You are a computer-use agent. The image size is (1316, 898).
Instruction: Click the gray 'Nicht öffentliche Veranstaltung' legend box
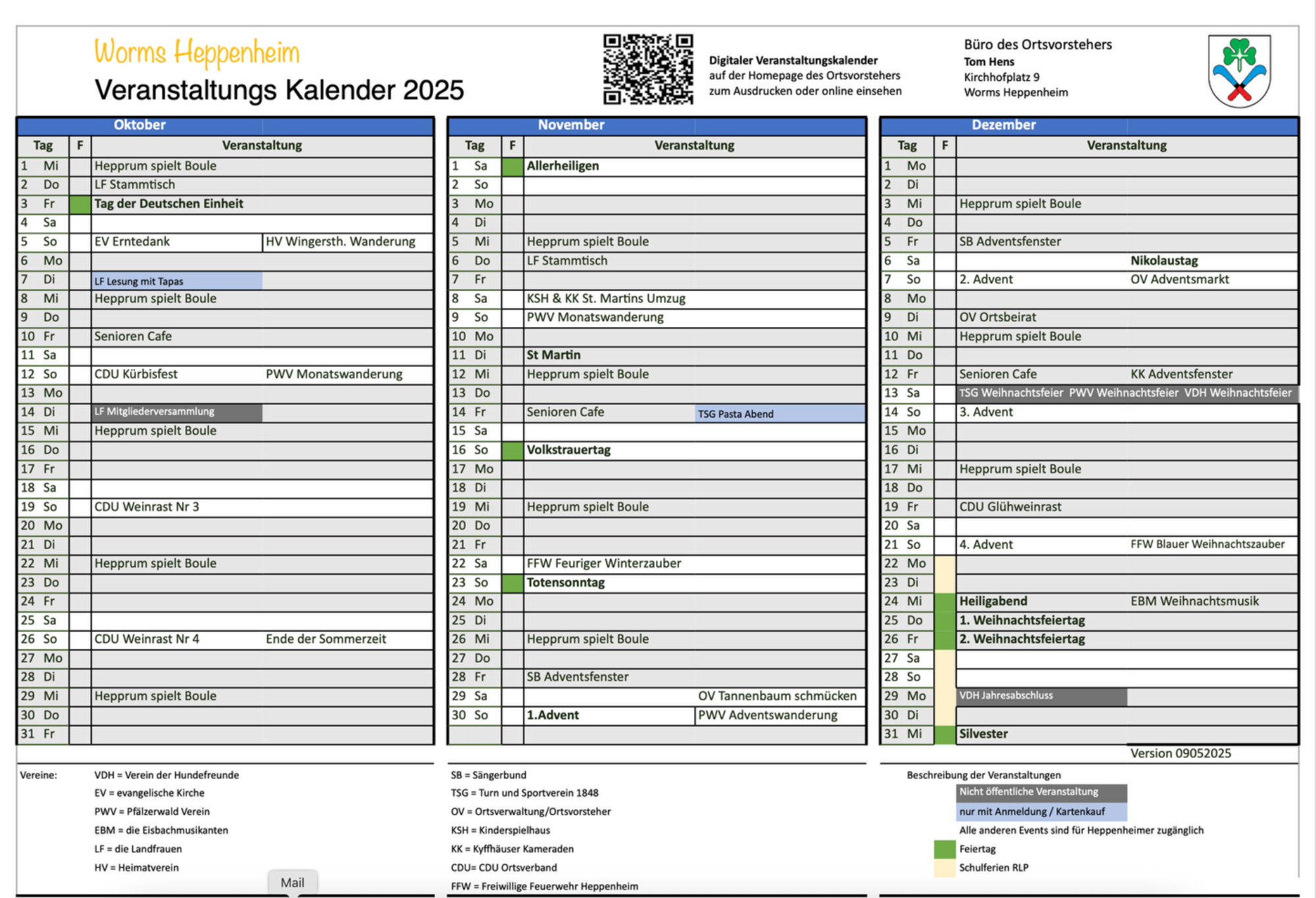coord(1042,792)
